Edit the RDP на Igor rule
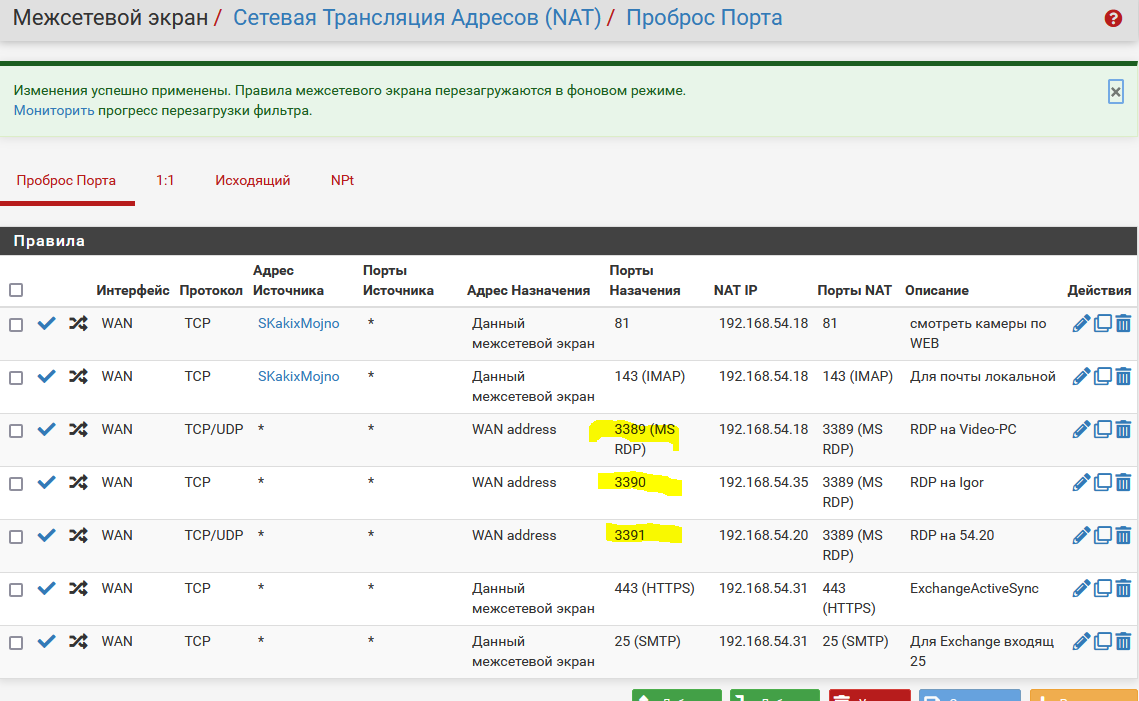 (1081, 482)
